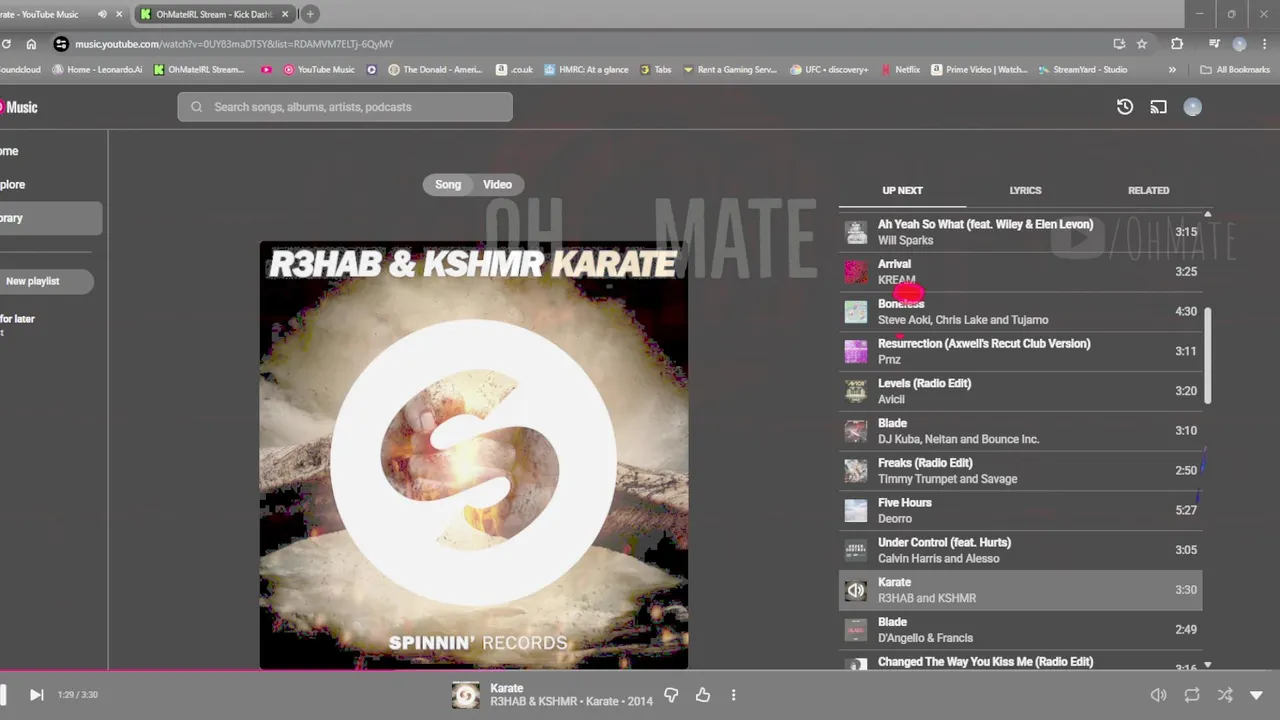Open the media control icon in Chrome toolbar

click(x=1214, y=44)
